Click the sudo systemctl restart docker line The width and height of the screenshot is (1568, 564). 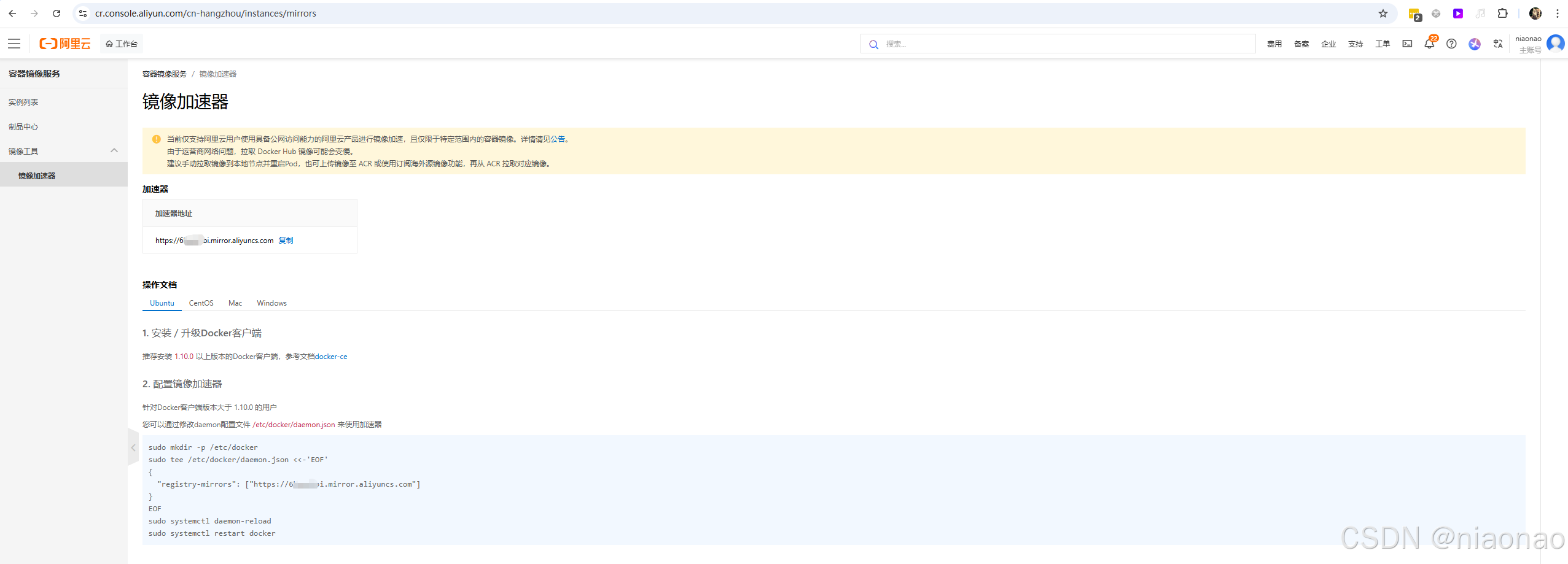pos(212,533)
